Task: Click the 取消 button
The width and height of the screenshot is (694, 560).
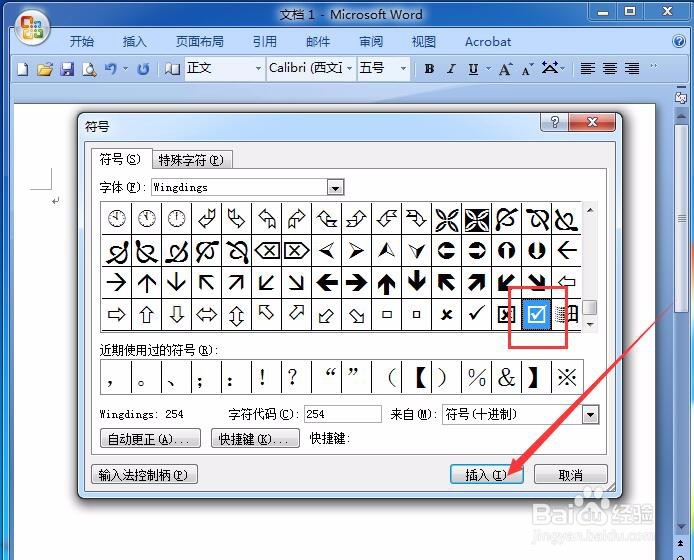Action: (571, 475)
